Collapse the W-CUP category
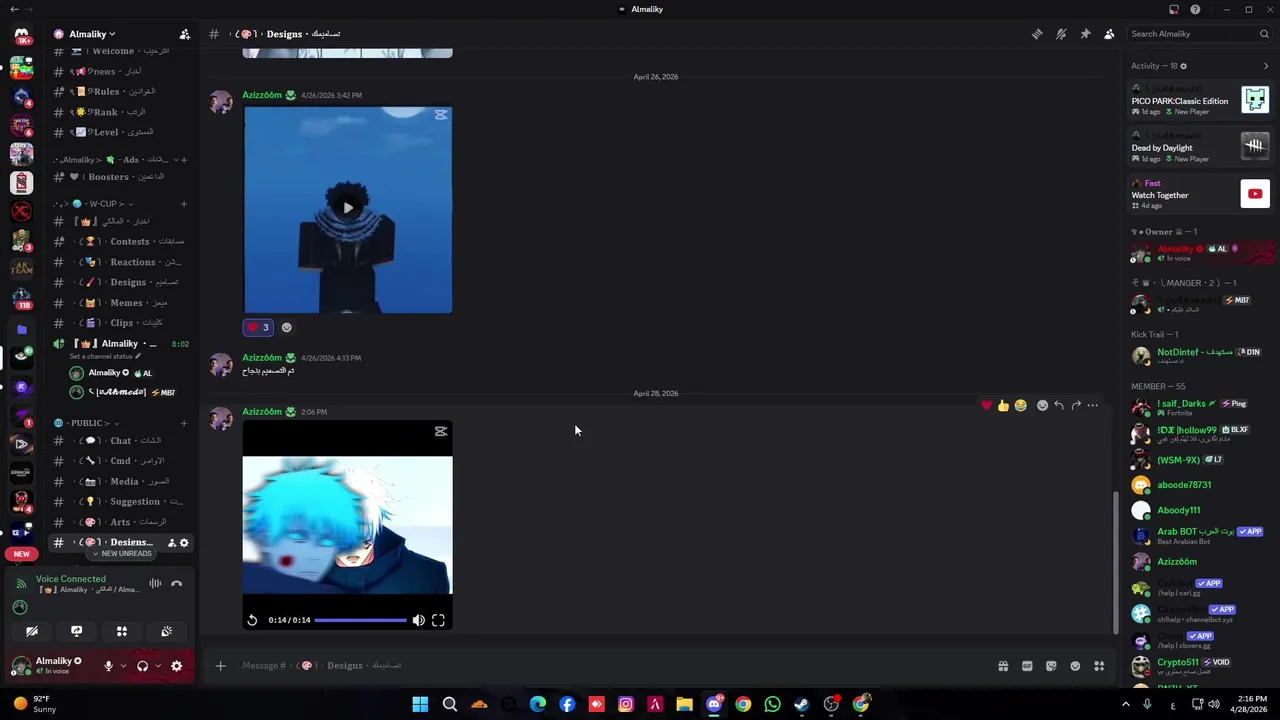The height and width of the screenshot is (720, 1280). click(93, 204)
